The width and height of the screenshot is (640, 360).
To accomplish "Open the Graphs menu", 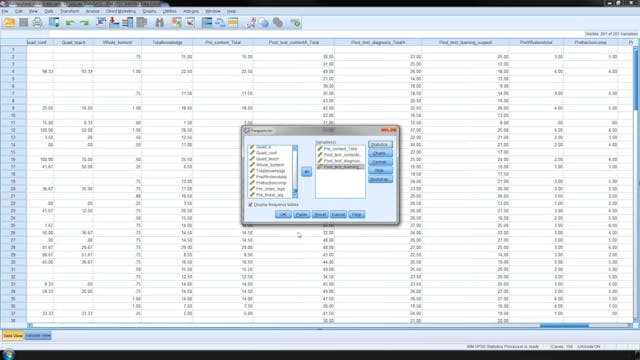I will 149,11.
